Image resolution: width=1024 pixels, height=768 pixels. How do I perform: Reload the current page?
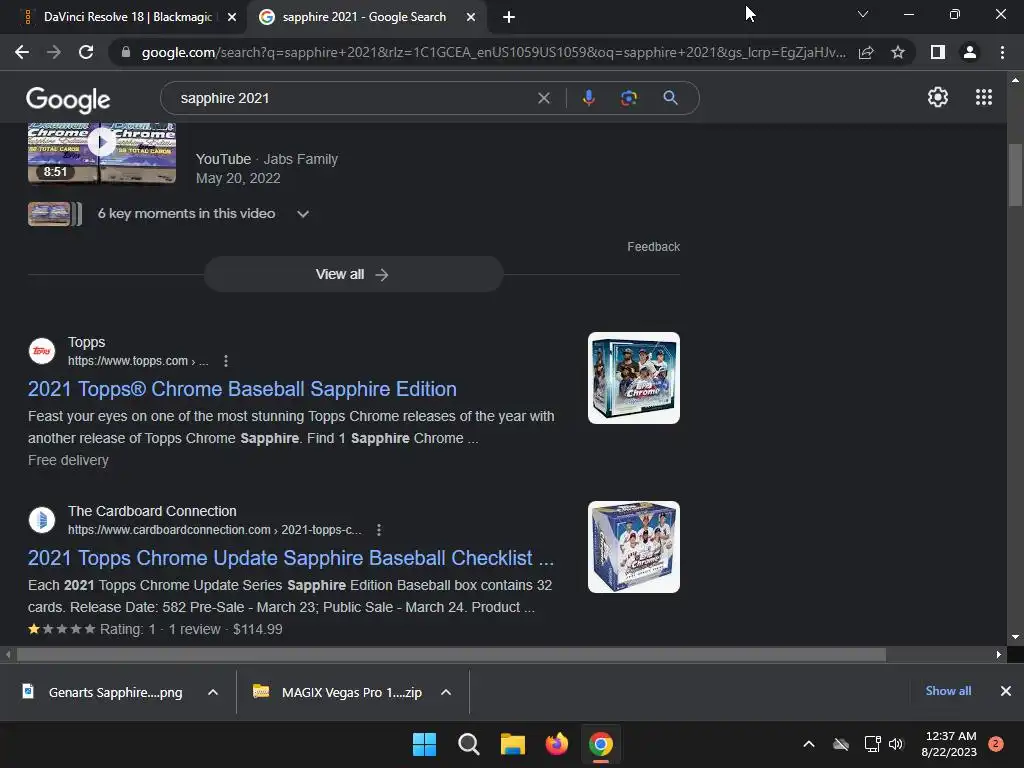pyautogui.click(x=86, y=52)
